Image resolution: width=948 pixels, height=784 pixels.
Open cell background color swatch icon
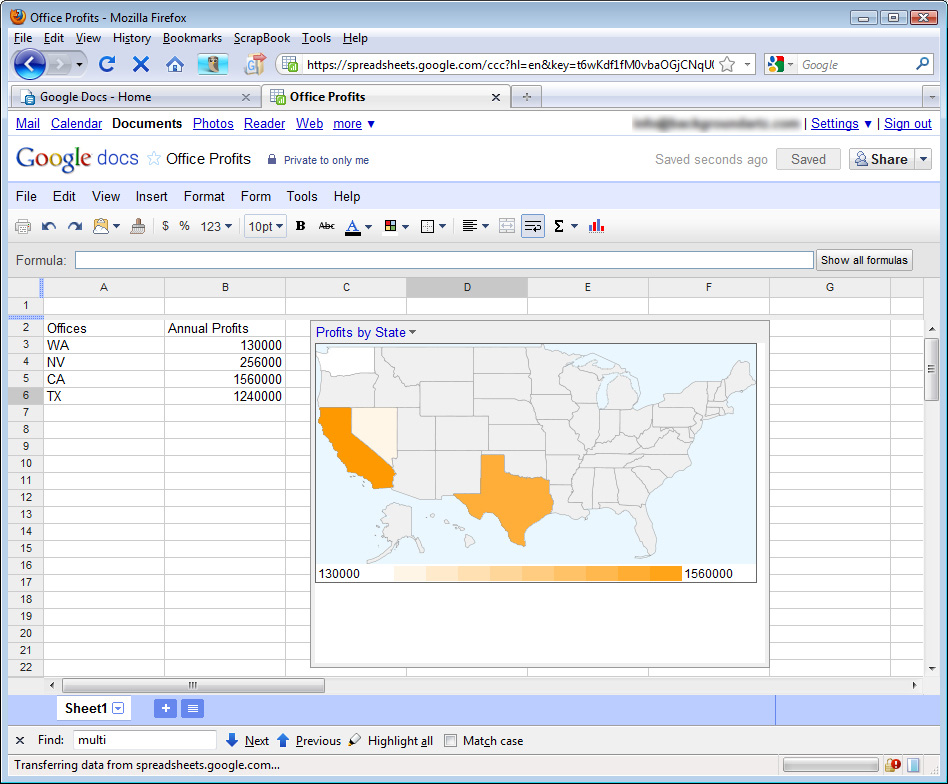click(391, 226)
